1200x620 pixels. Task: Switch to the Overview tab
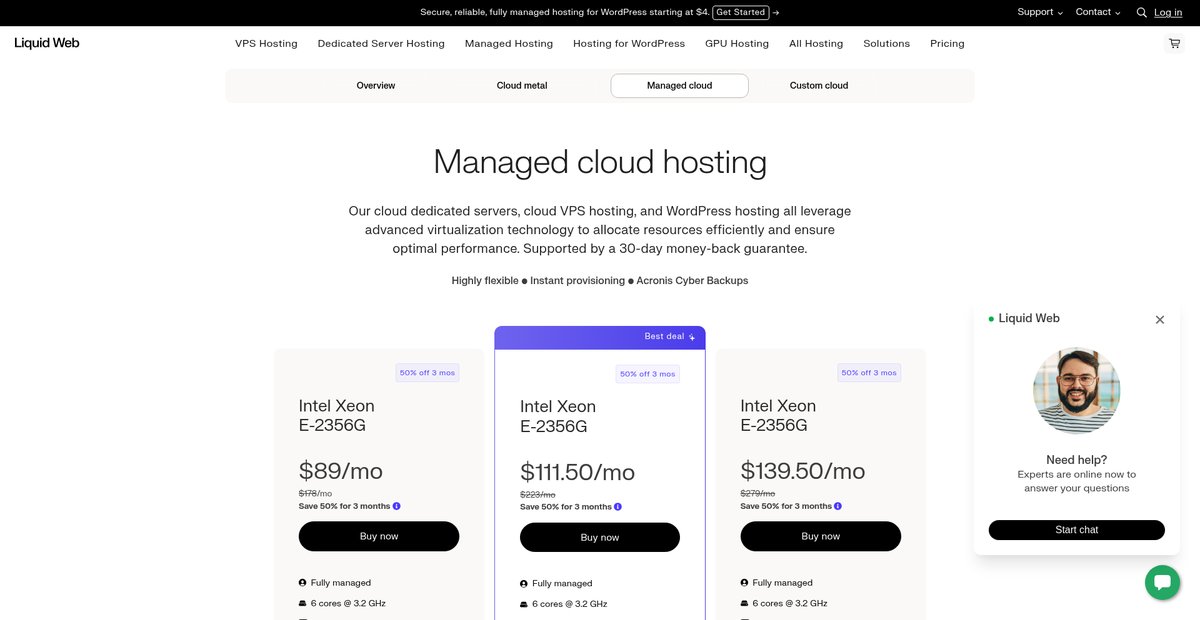click(x=376, y=86)
